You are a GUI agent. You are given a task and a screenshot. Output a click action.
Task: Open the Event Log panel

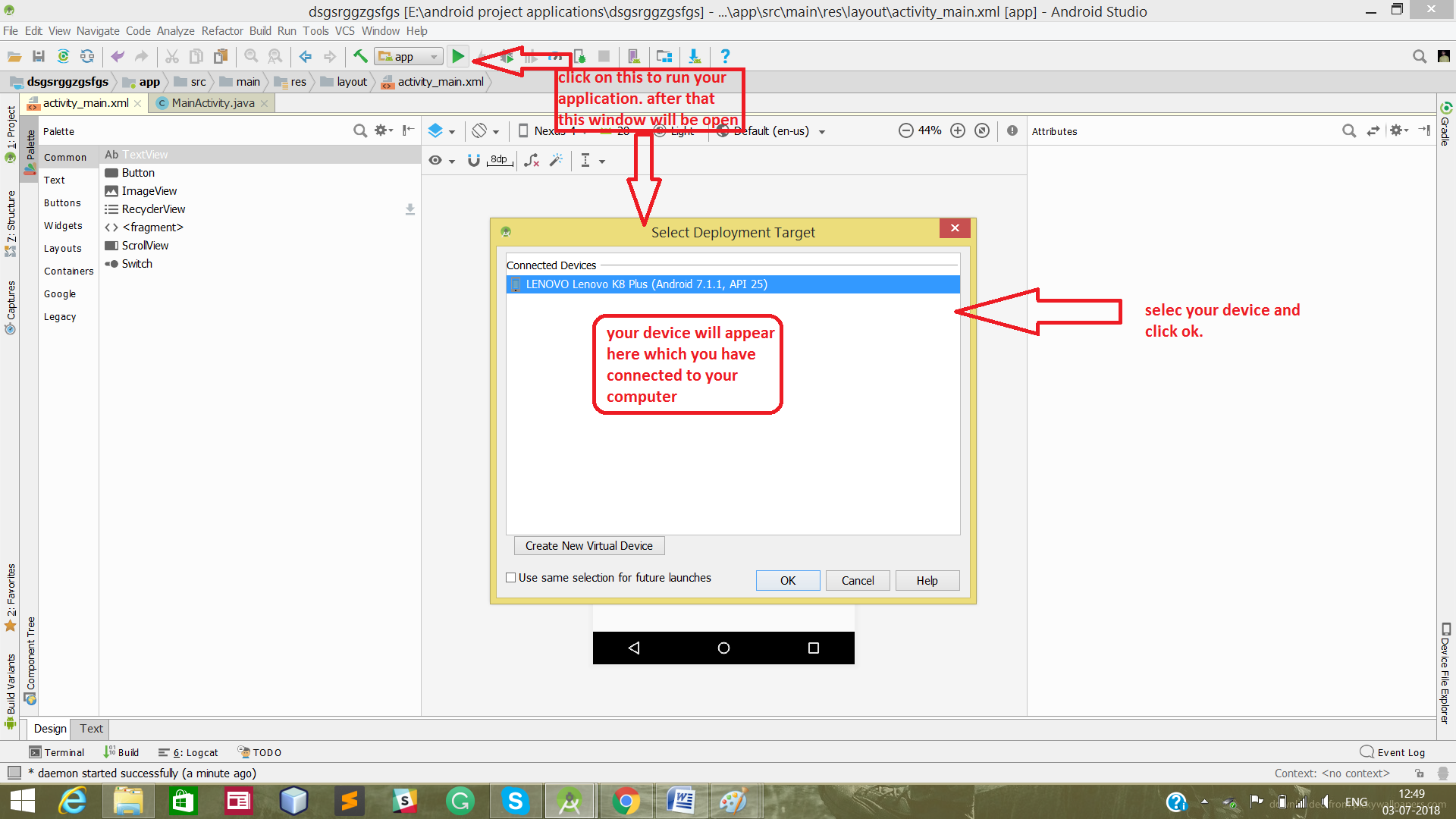coord(1393,752)
